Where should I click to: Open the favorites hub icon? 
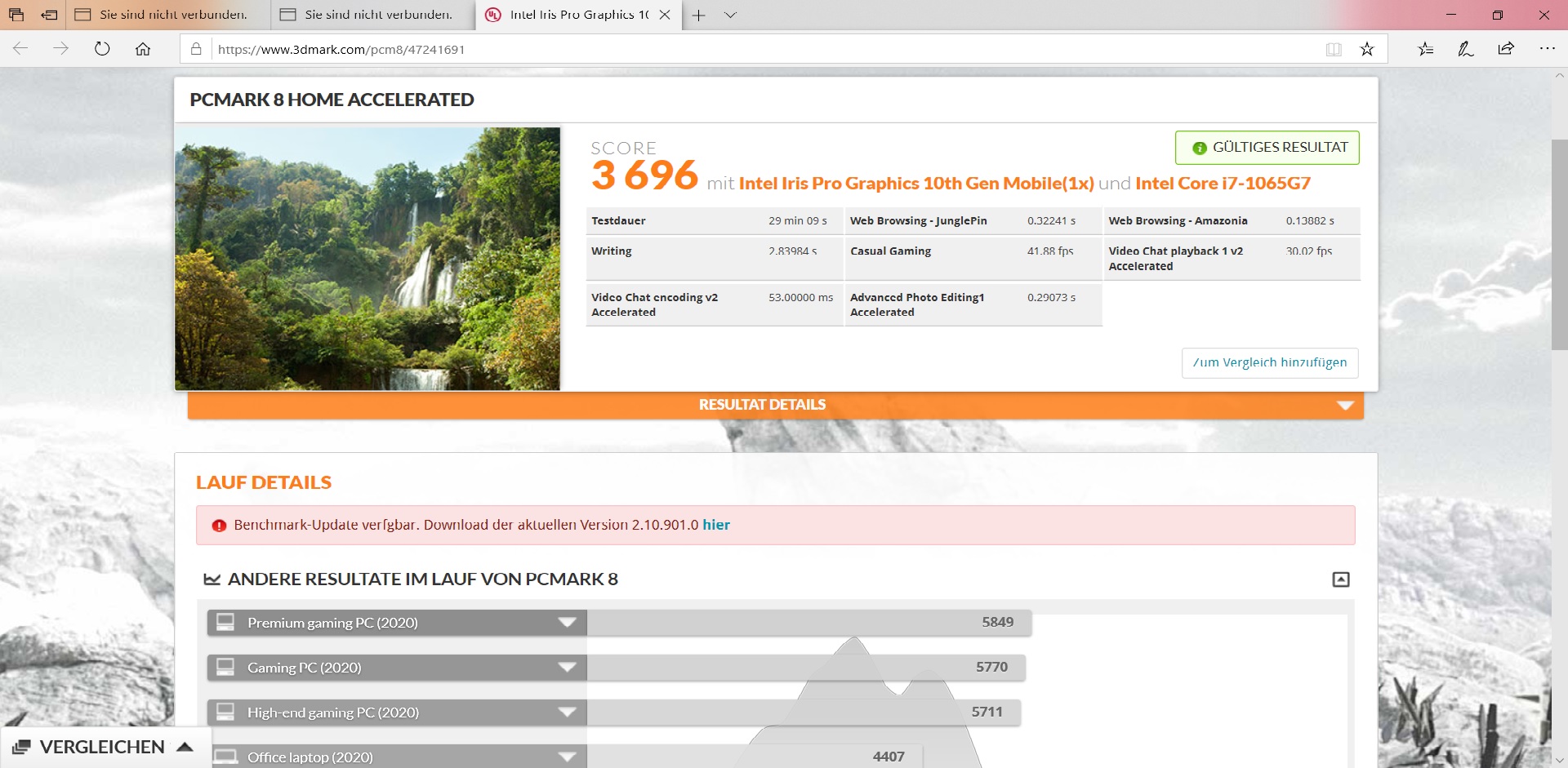point(1426,49)
